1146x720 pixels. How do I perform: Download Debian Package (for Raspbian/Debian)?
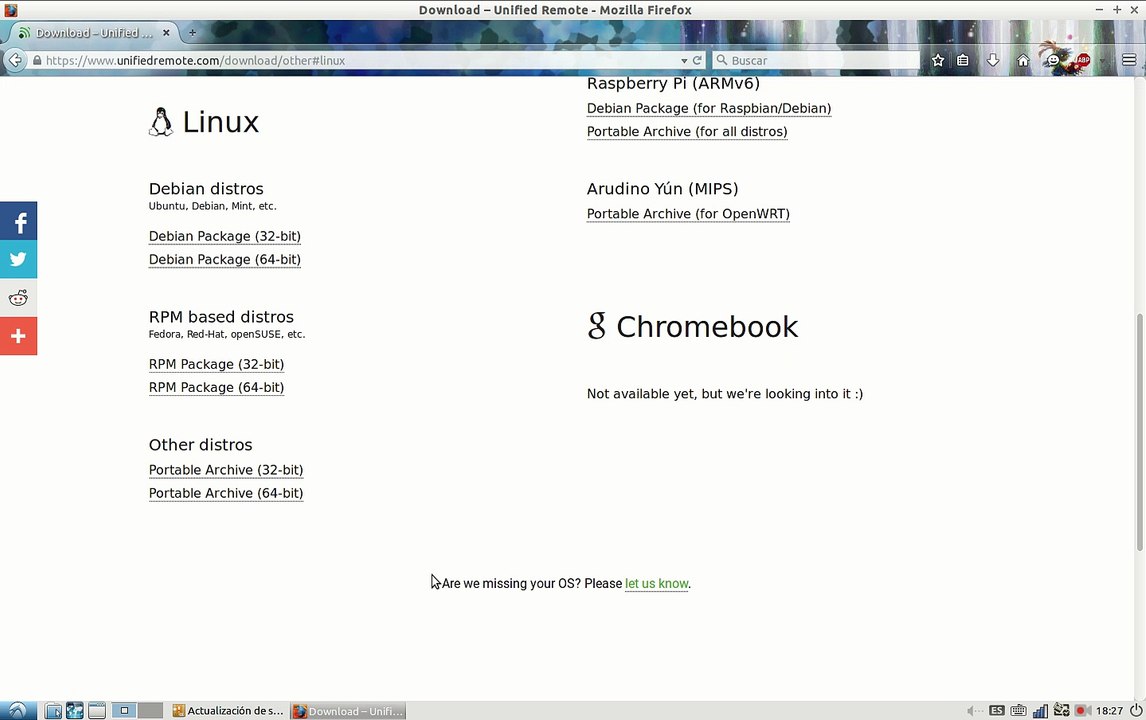(709, 108)
